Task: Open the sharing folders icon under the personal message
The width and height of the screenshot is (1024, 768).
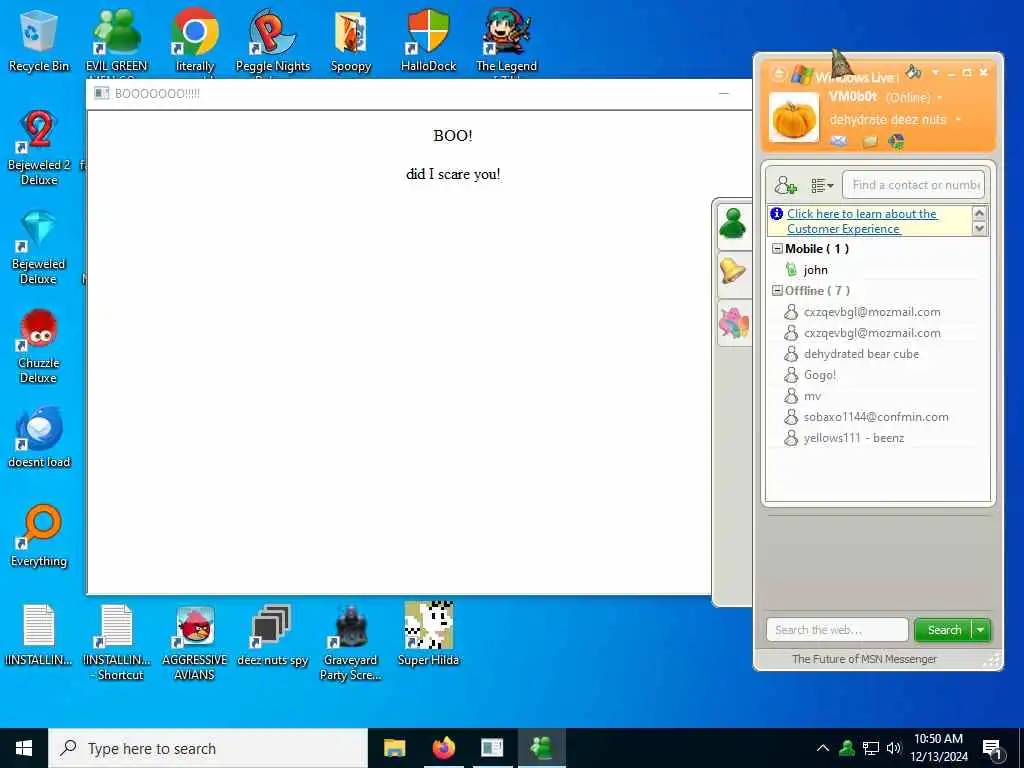Action: 870,141
